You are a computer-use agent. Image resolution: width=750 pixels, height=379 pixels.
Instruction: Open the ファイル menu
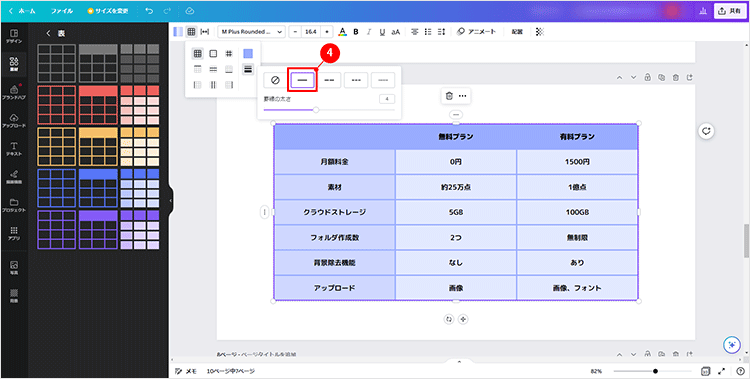coord(62,11)
